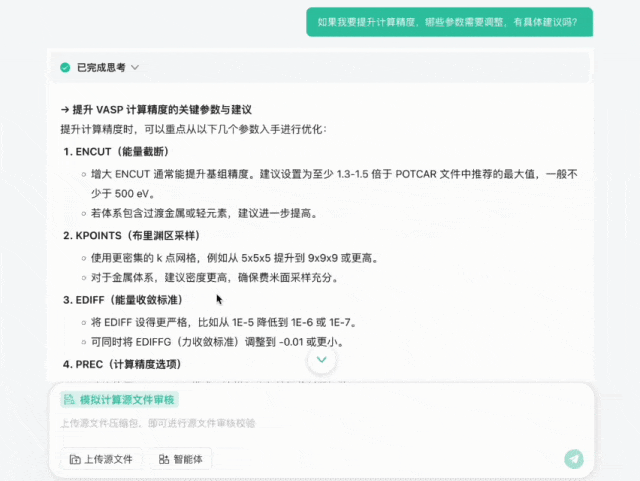The image size is (640, 481).
Task: Click the 2. KPOINTS（布里渊区采样） heading
Action: coord(130,236)
